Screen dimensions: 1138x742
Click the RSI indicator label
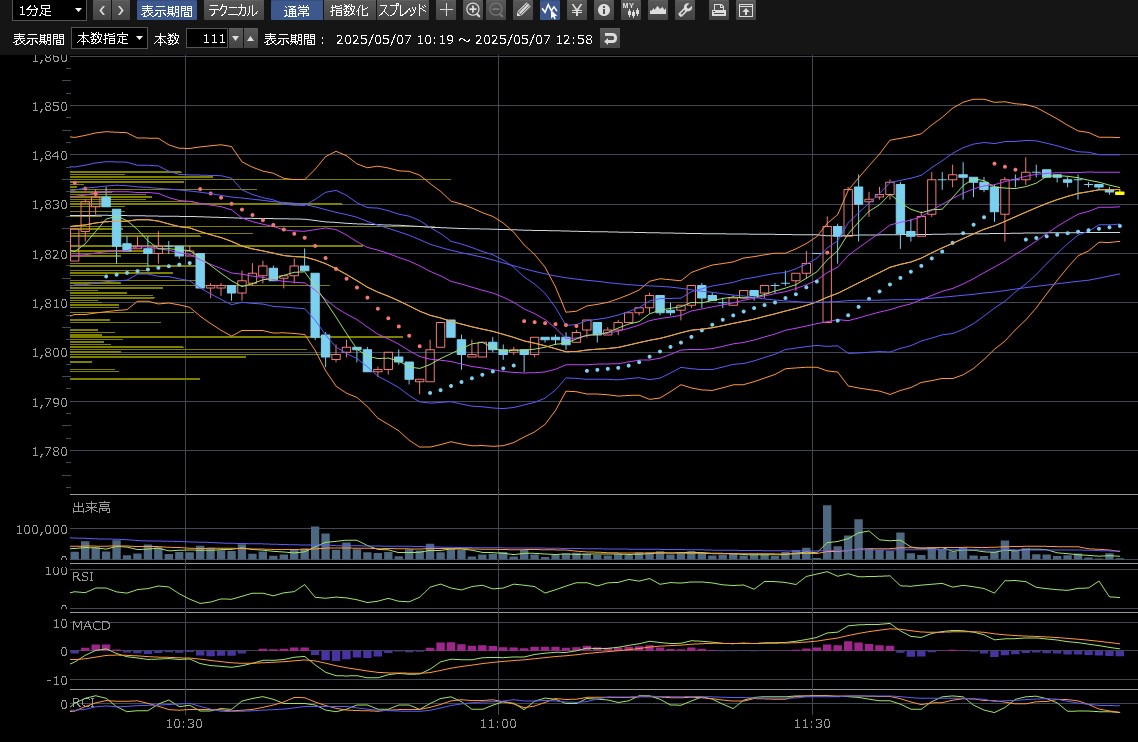83,576
